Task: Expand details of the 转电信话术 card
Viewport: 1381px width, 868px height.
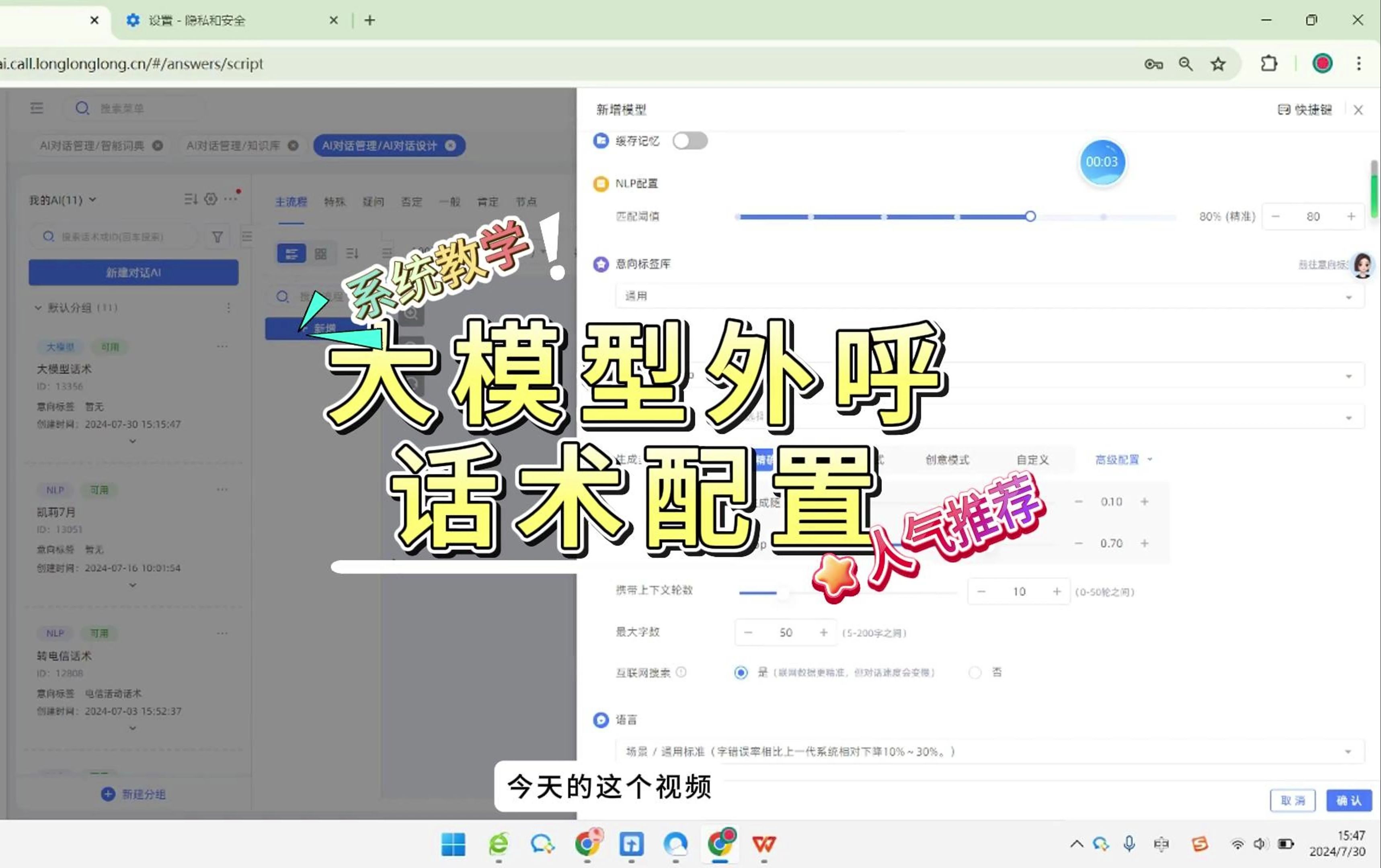Action: point(133,728)
